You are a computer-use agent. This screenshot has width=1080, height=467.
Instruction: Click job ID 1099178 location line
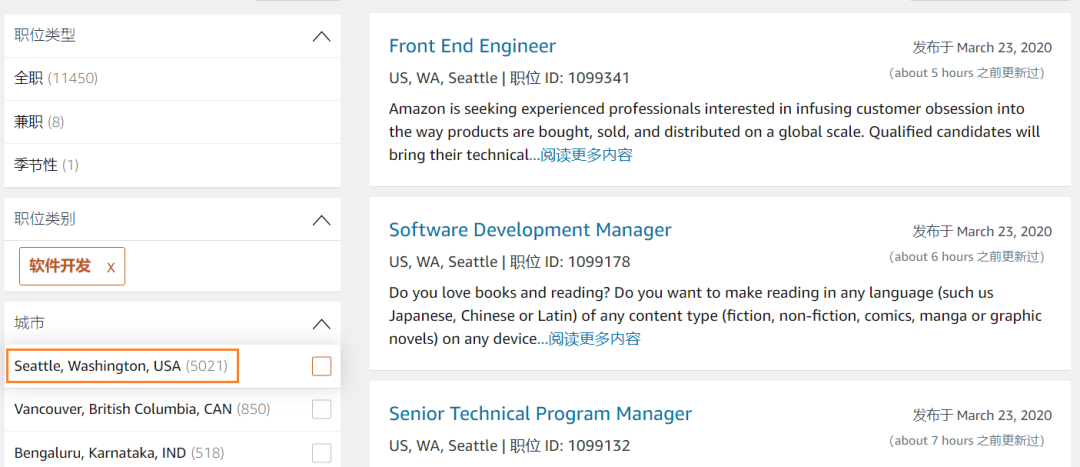pyautogui.click(x=510, y=262)
